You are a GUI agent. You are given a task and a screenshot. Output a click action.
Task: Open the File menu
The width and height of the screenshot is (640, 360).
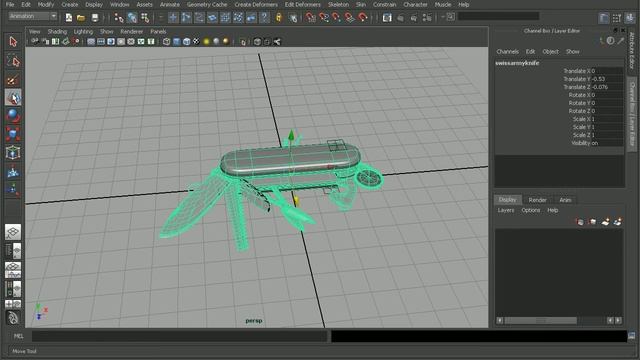[x=10, y=4]
